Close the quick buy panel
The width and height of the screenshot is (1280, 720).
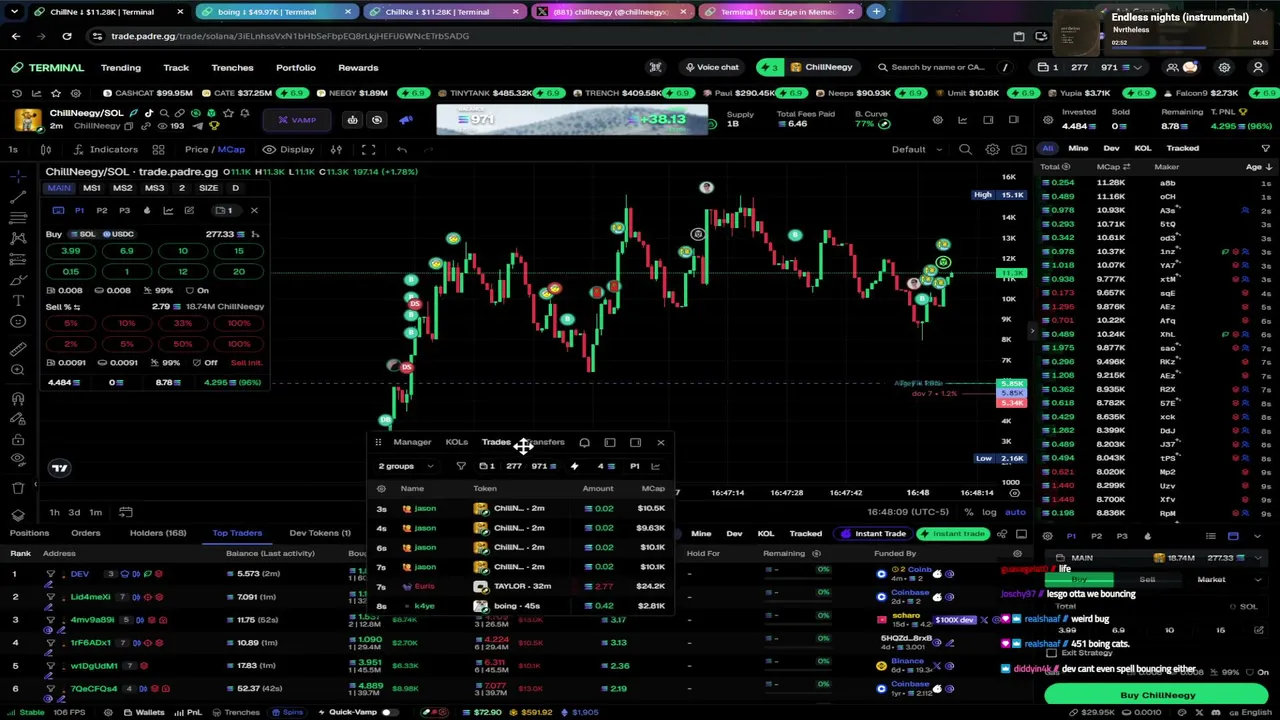pos(254,210)
